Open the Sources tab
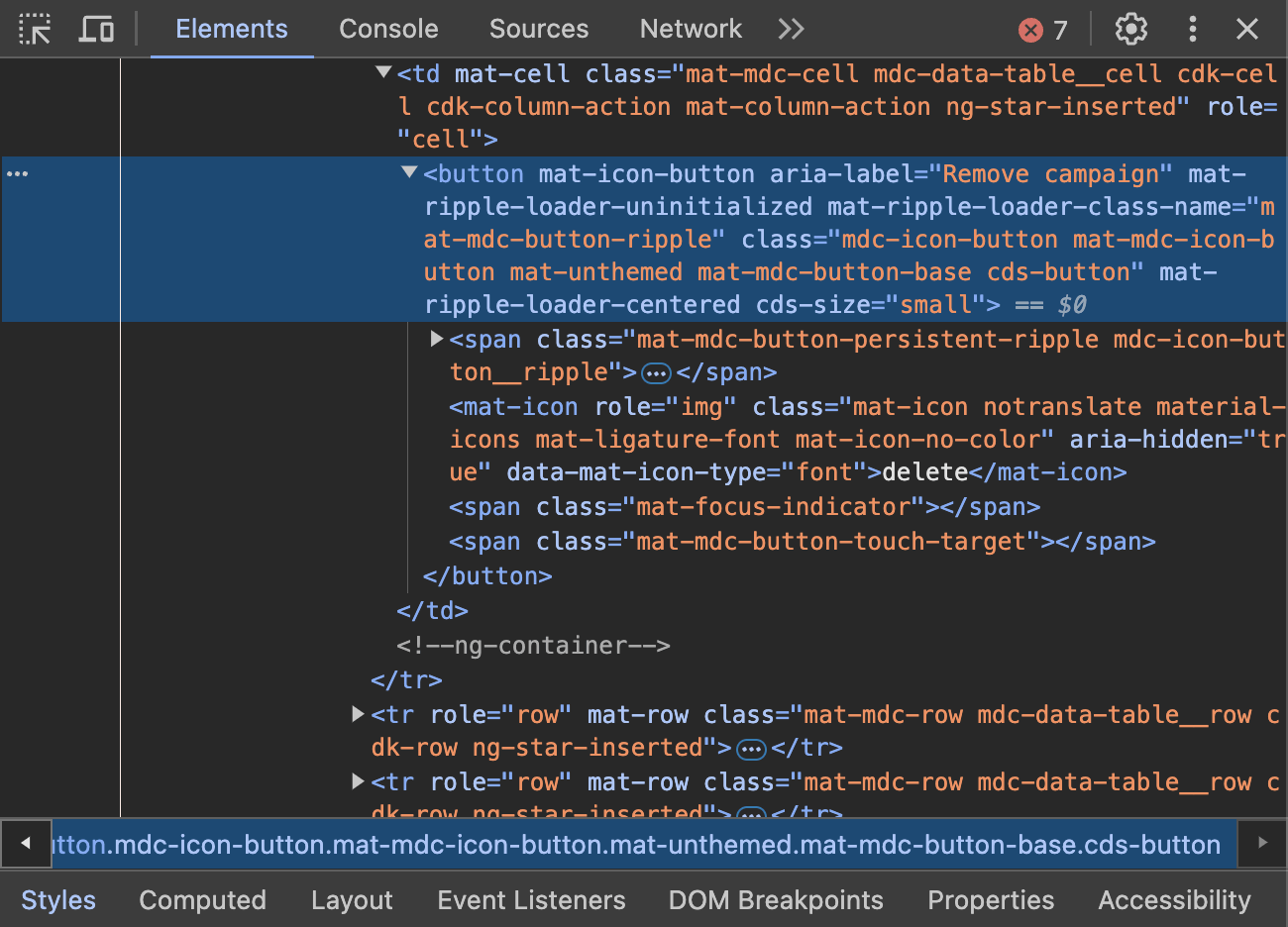Screen dimensions: 1288x927 [539, 29]
